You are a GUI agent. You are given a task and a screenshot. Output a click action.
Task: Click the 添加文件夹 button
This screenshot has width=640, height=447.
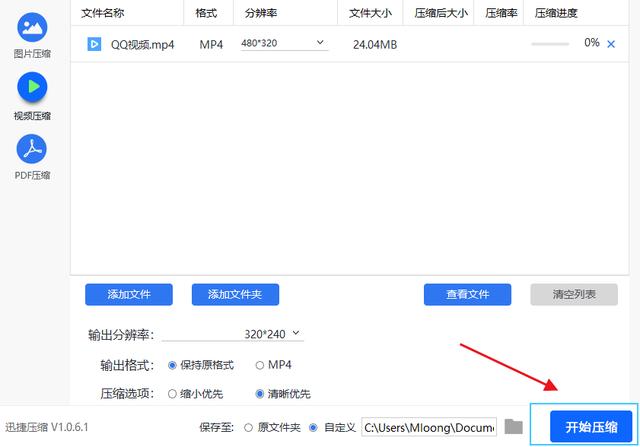pyautogui.click(x=236, y=294)
